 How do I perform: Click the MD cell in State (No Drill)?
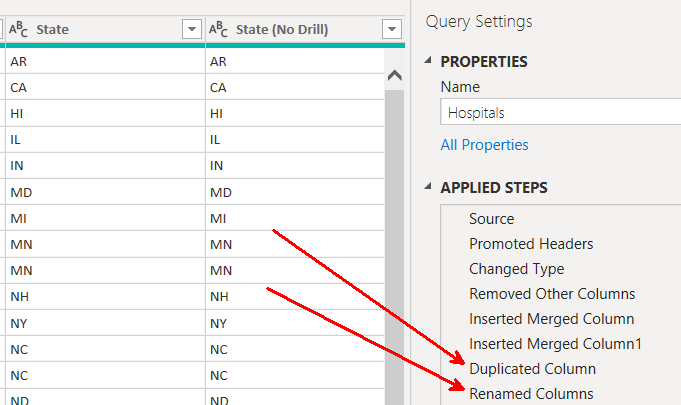[x=294, y=192]
